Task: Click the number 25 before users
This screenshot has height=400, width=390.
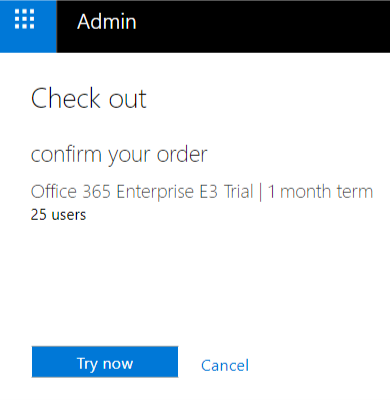Action: (39, 215)
